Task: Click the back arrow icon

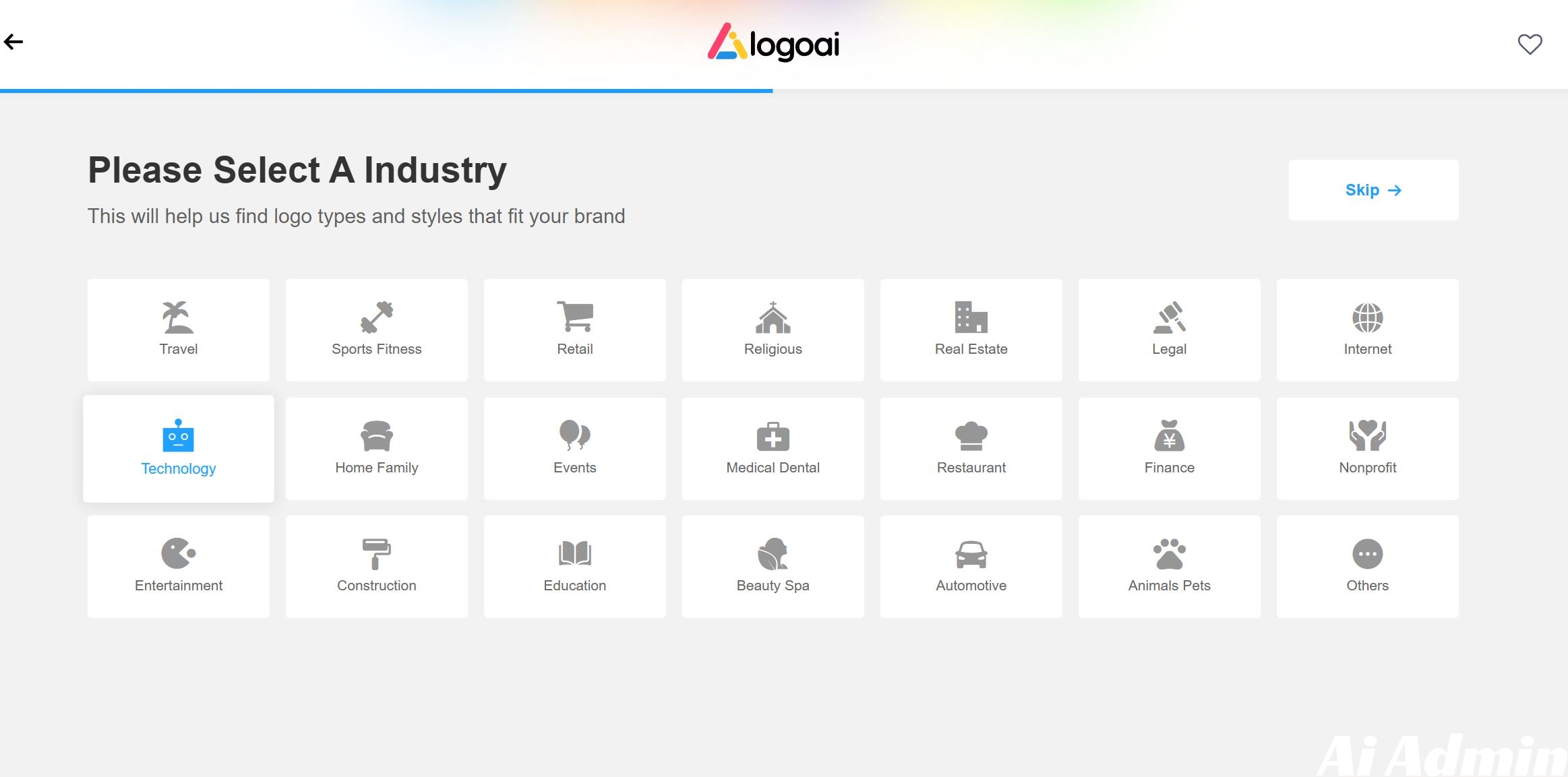Action: click(x=13, y=42)
